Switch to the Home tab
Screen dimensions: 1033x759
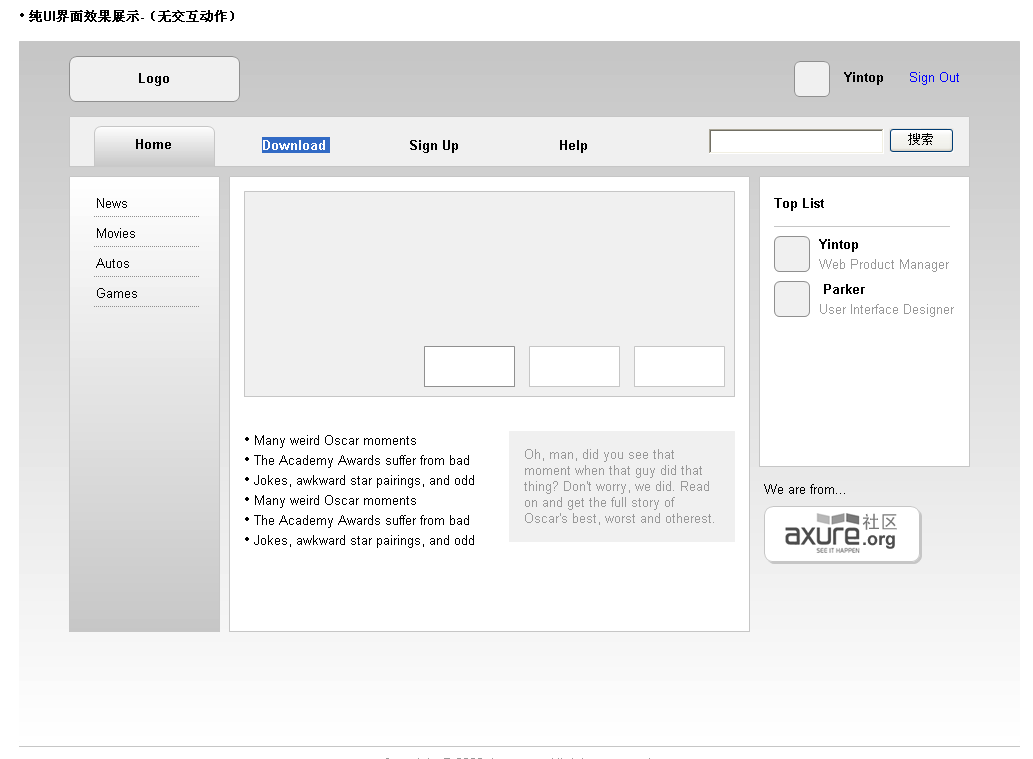click(x=154, y=145)
